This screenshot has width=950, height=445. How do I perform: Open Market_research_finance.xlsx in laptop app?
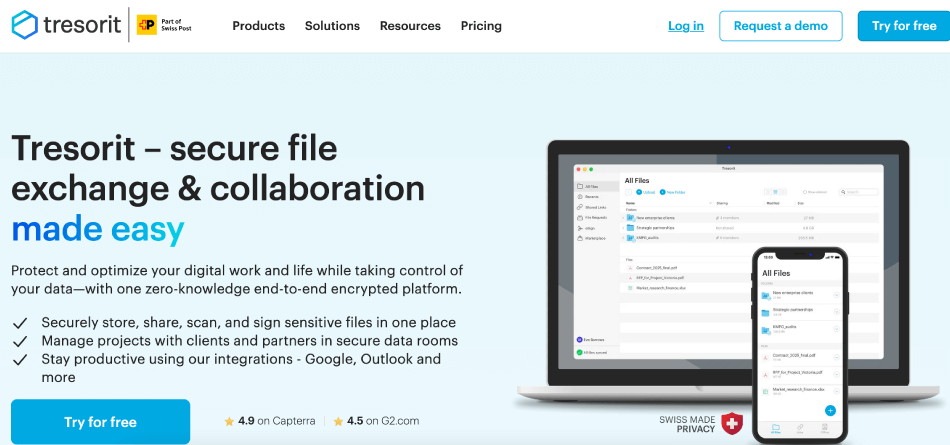point(661,288)
